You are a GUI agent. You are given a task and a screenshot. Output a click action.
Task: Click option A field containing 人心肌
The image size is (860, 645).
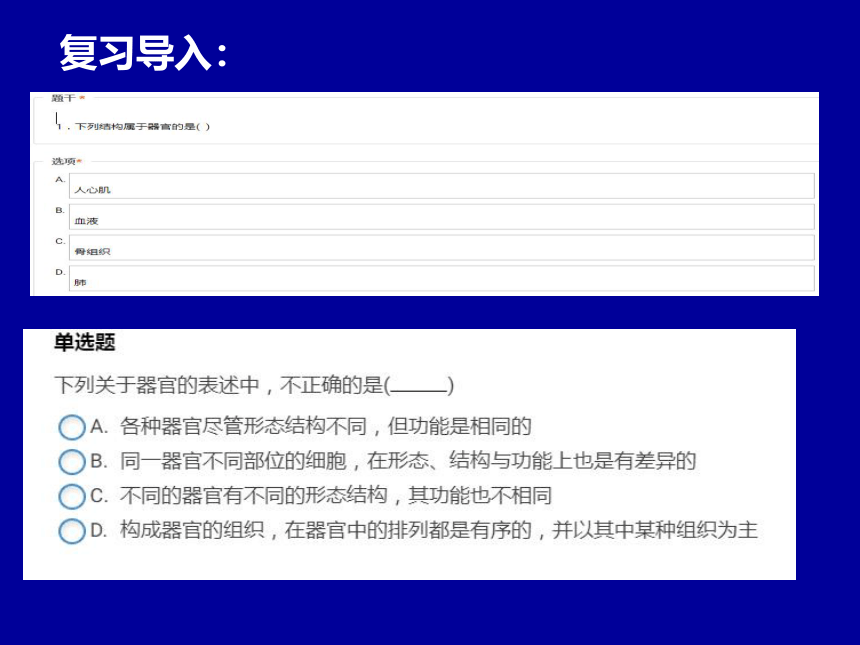442,186
